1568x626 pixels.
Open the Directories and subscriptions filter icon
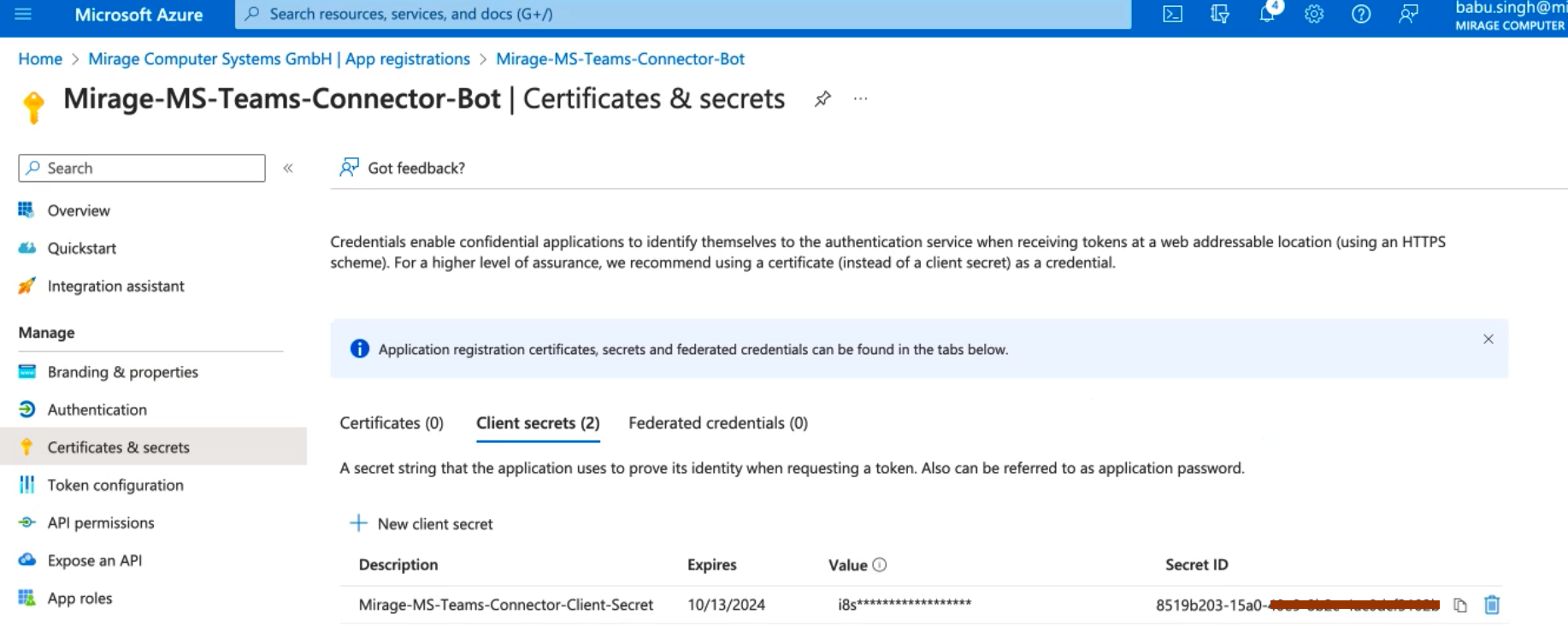tap(1220, 15)
